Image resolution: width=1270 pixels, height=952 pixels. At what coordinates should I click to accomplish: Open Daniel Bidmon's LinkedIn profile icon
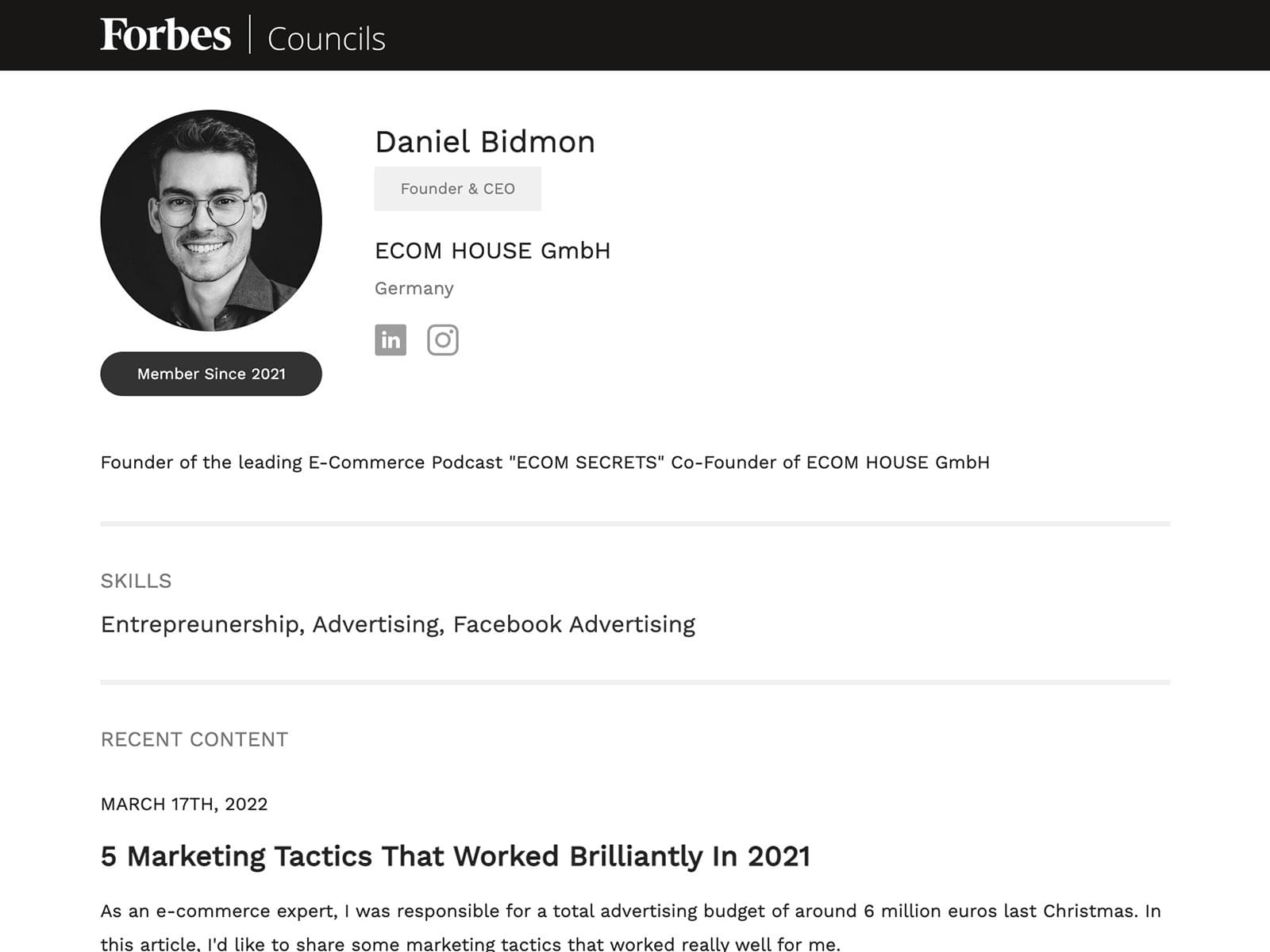click(x=391, y=340)
